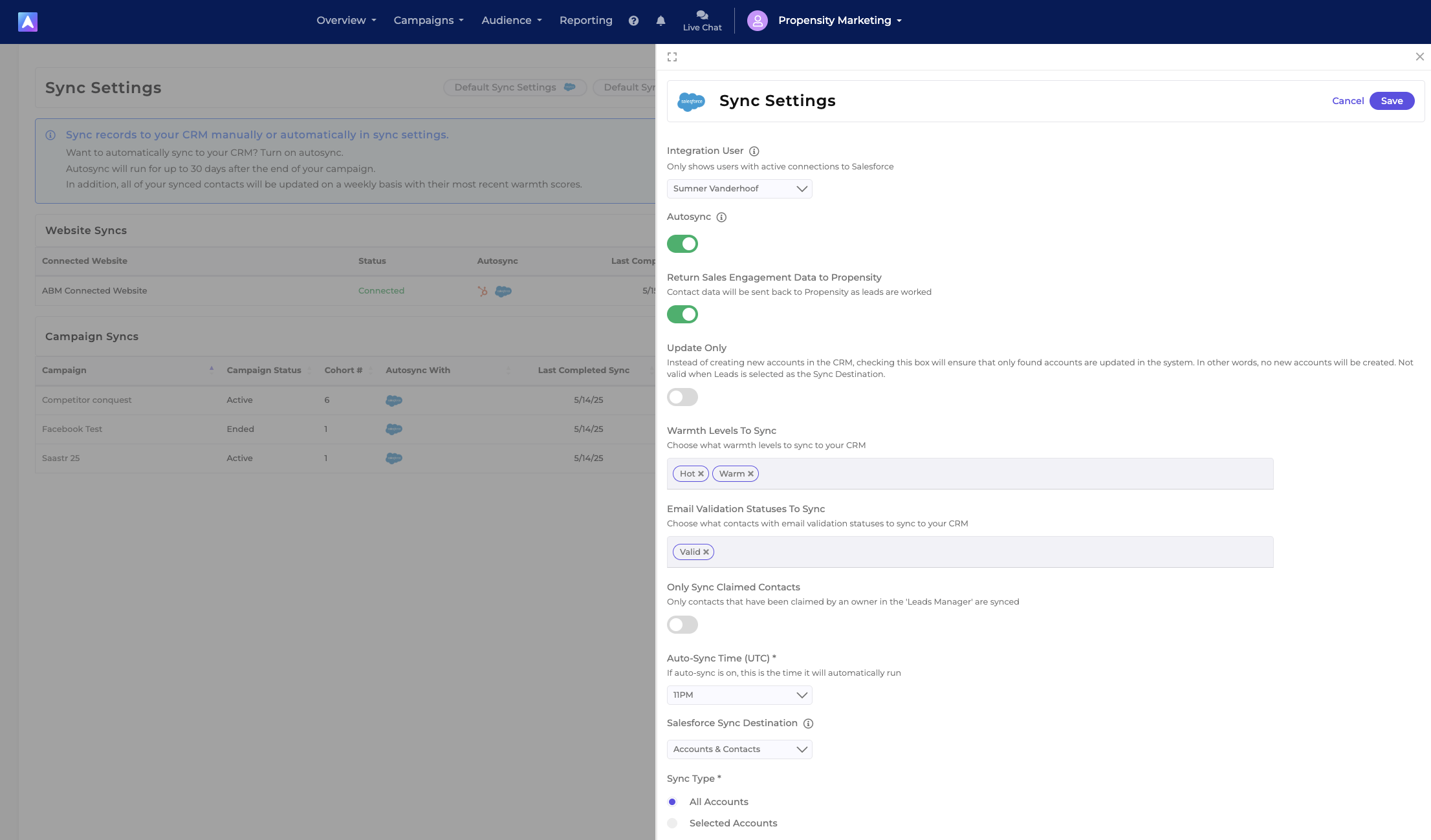The height and width of the screenshot is (840, 1431).
Task: Click the info icon in blue banner
Action: click(x=50, y=135)
